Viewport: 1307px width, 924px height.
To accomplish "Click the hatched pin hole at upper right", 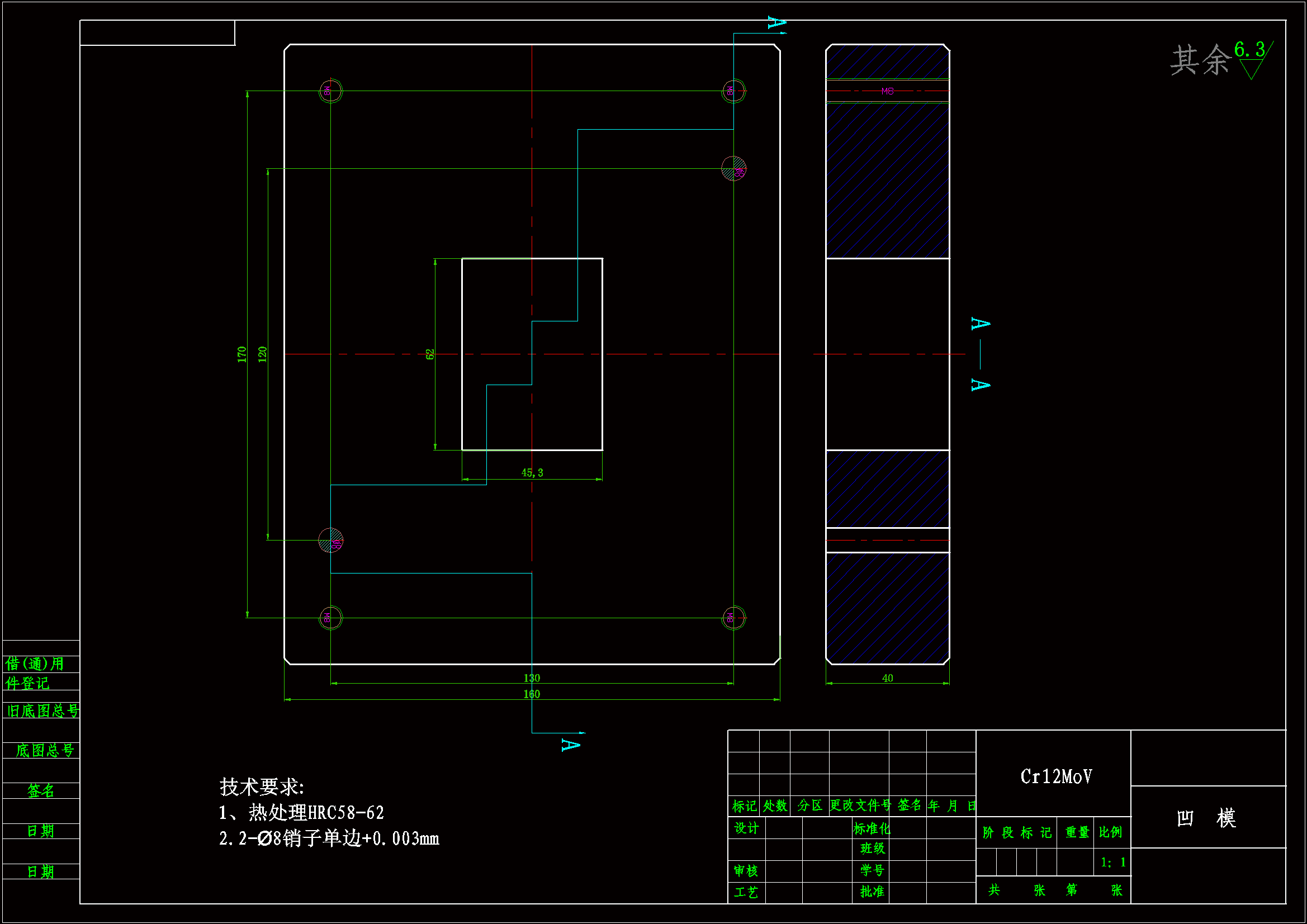I will (733, 168).
